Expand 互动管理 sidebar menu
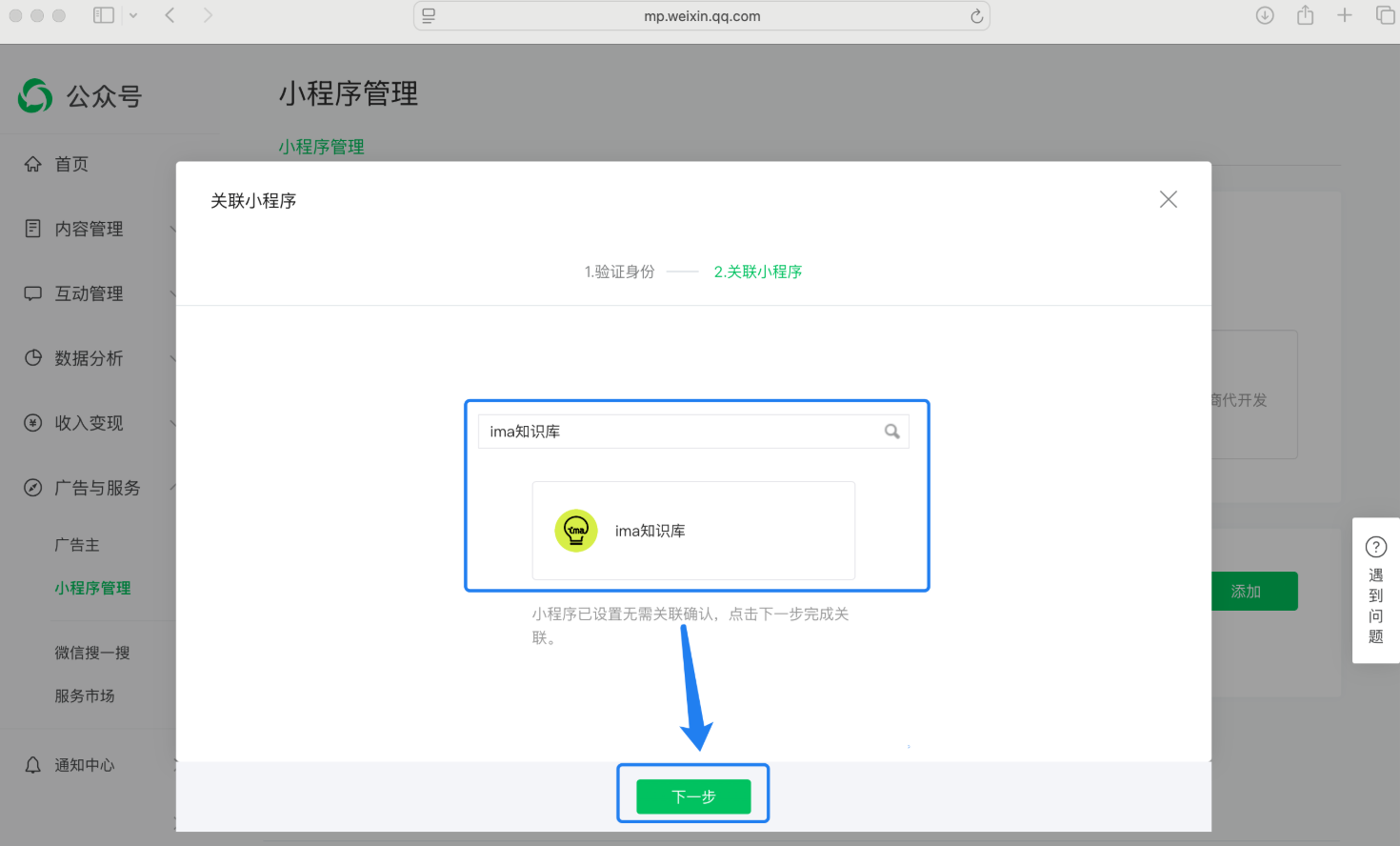 pyautogui.click(x=89, y=293)
